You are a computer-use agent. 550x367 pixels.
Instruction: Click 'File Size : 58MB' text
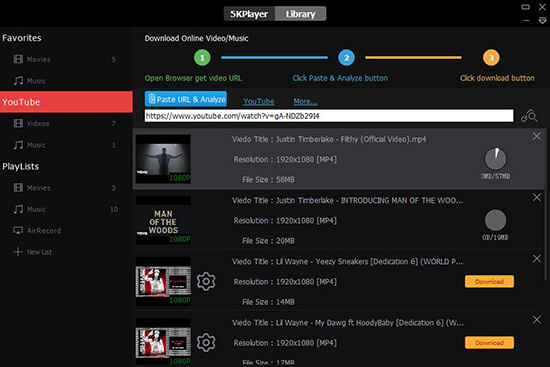click(x=268, y=180)
